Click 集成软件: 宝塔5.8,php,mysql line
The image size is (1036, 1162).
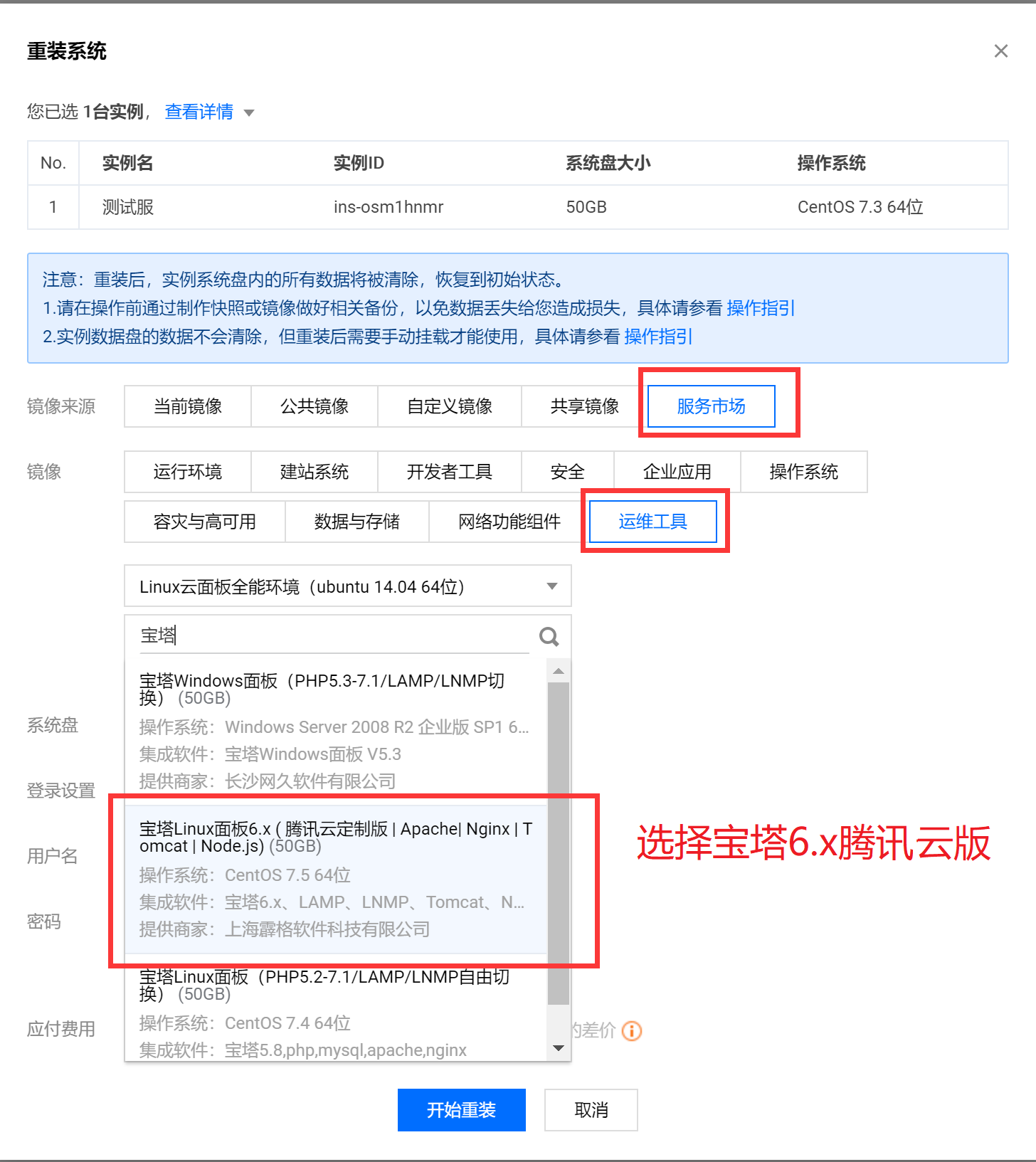[x=303, y=1050]
